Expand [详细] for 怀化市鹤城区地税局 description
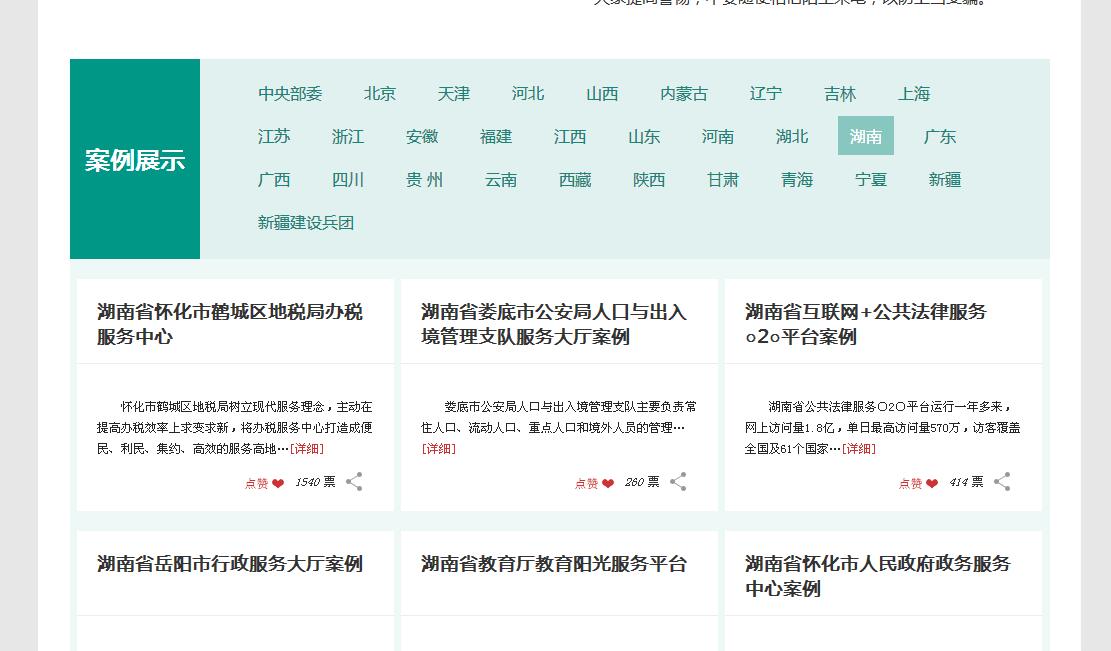The width and height of the screenshot is (1111, 651). pyautogui.click(x=307, y=449)
